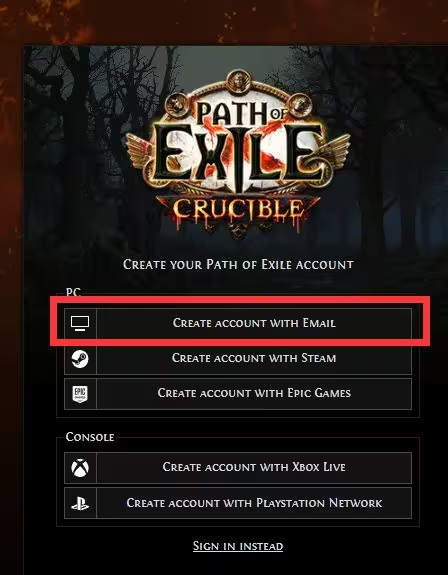
Task: Click the Create your Path of Exile account heading
Action: click(238, 264)
